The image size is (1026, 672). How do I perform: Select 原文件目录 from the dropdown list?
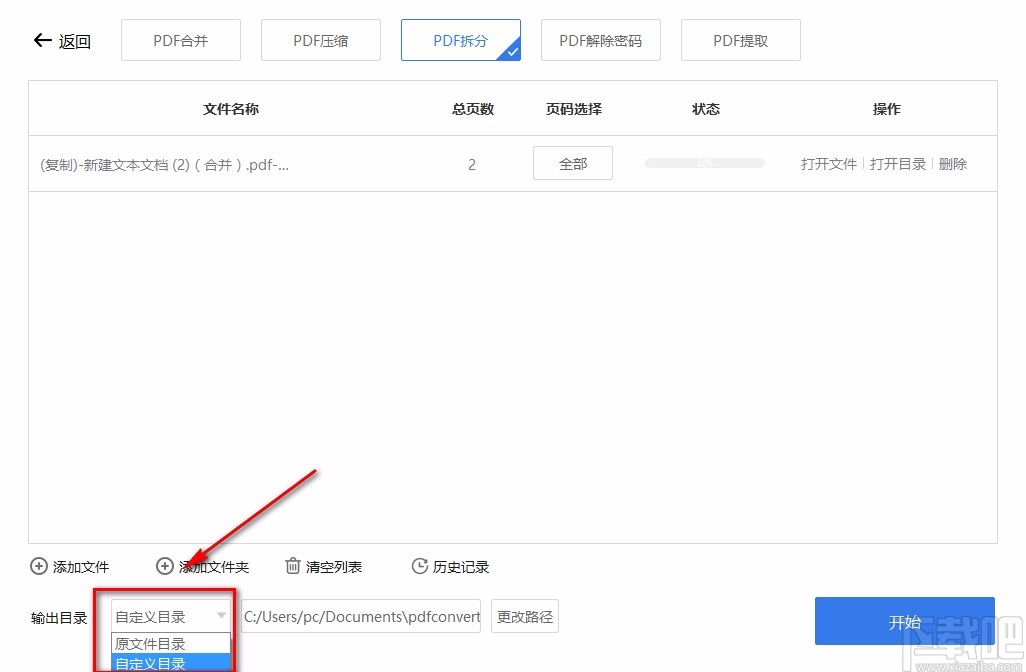[x=170, y=644]
